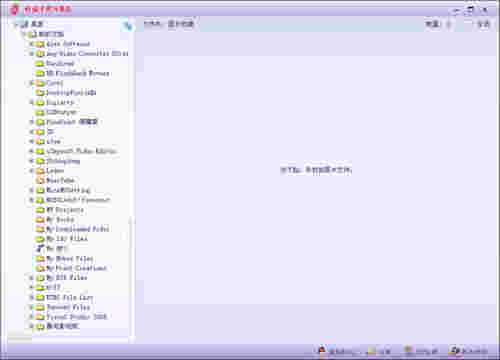Open the My Projects folder
Screen dimensions: 500x360
click(65, 210)
